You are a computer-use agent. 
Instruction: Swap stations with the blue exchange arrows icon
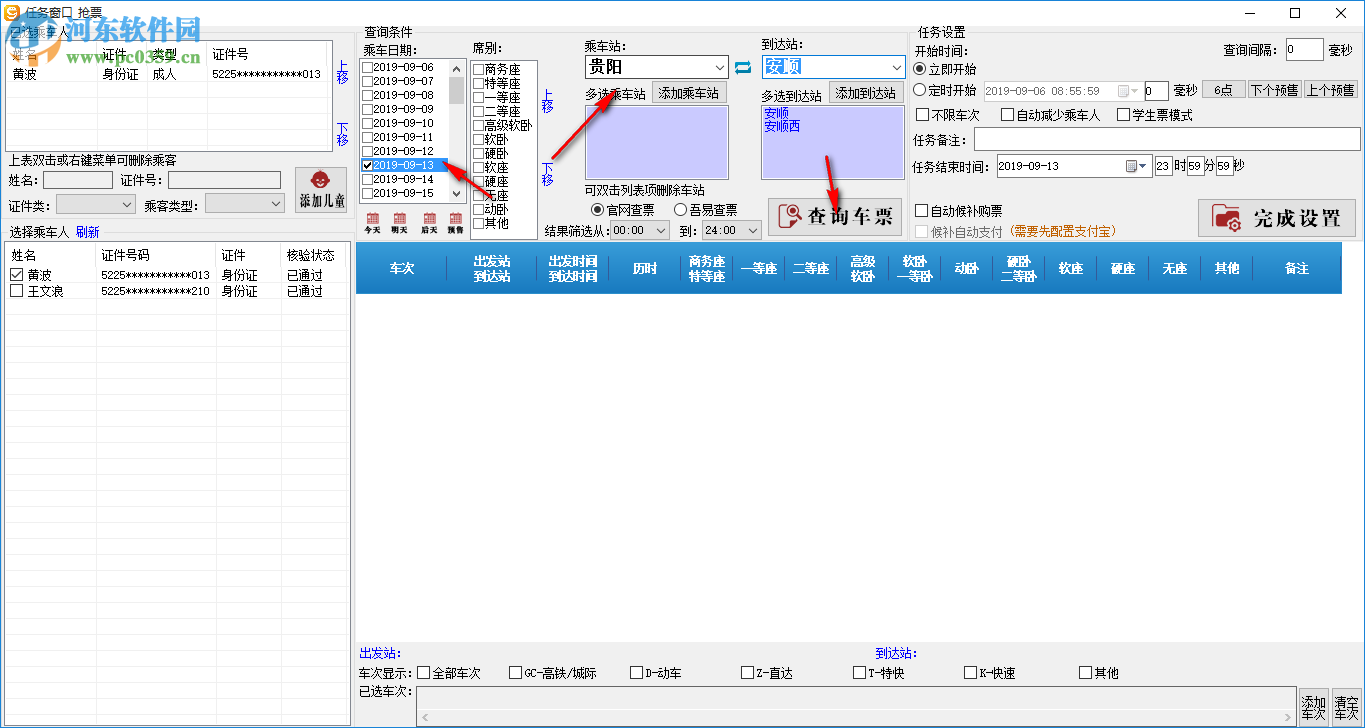pyautogui.click(x=741, y=67)
